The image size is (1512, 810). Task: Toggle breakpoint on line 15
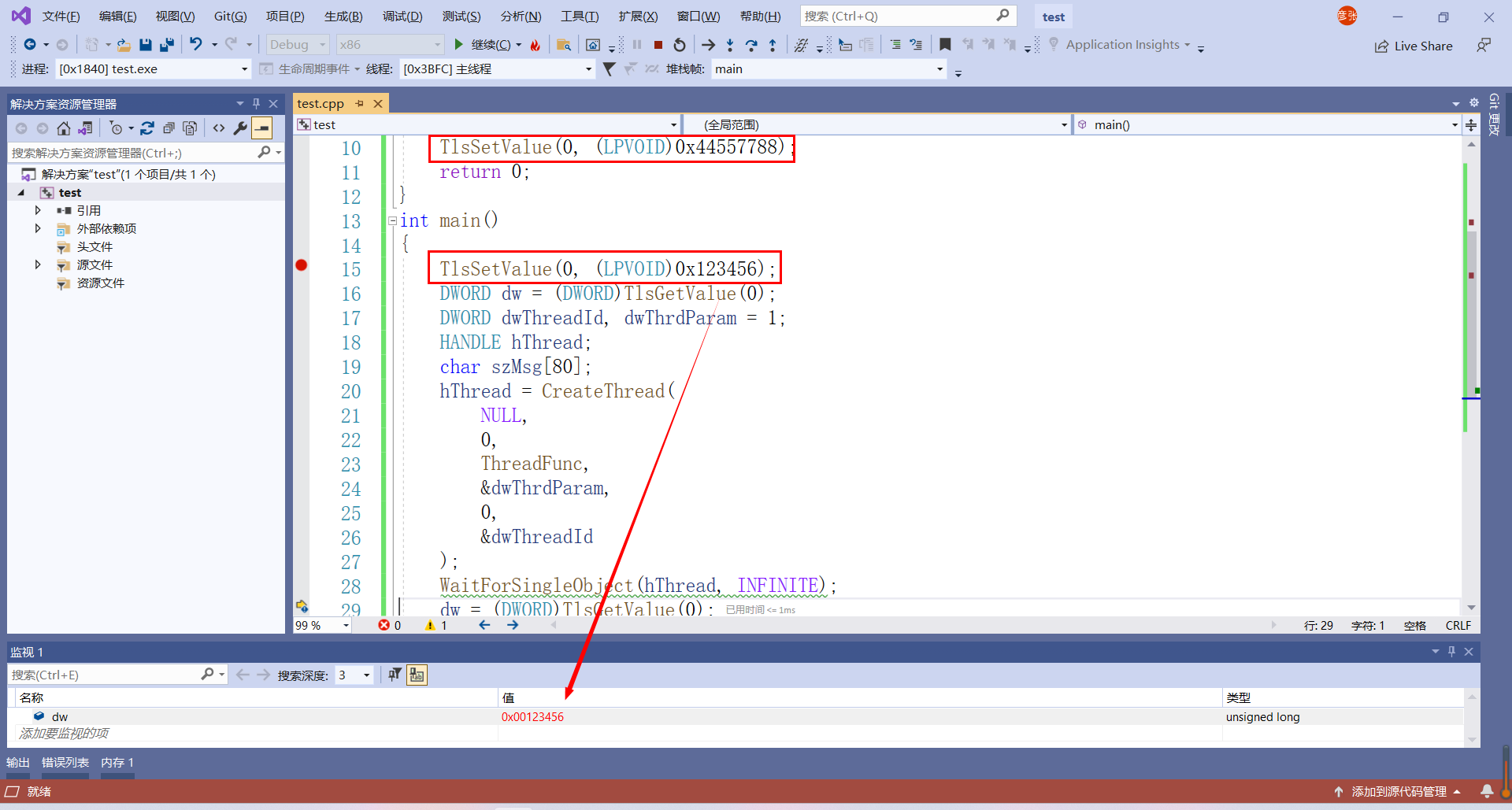point(301,265)
